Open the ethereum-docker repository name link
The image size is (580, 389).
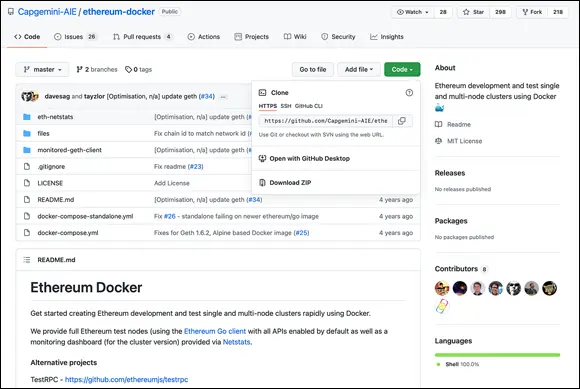[x=119, y=12]
